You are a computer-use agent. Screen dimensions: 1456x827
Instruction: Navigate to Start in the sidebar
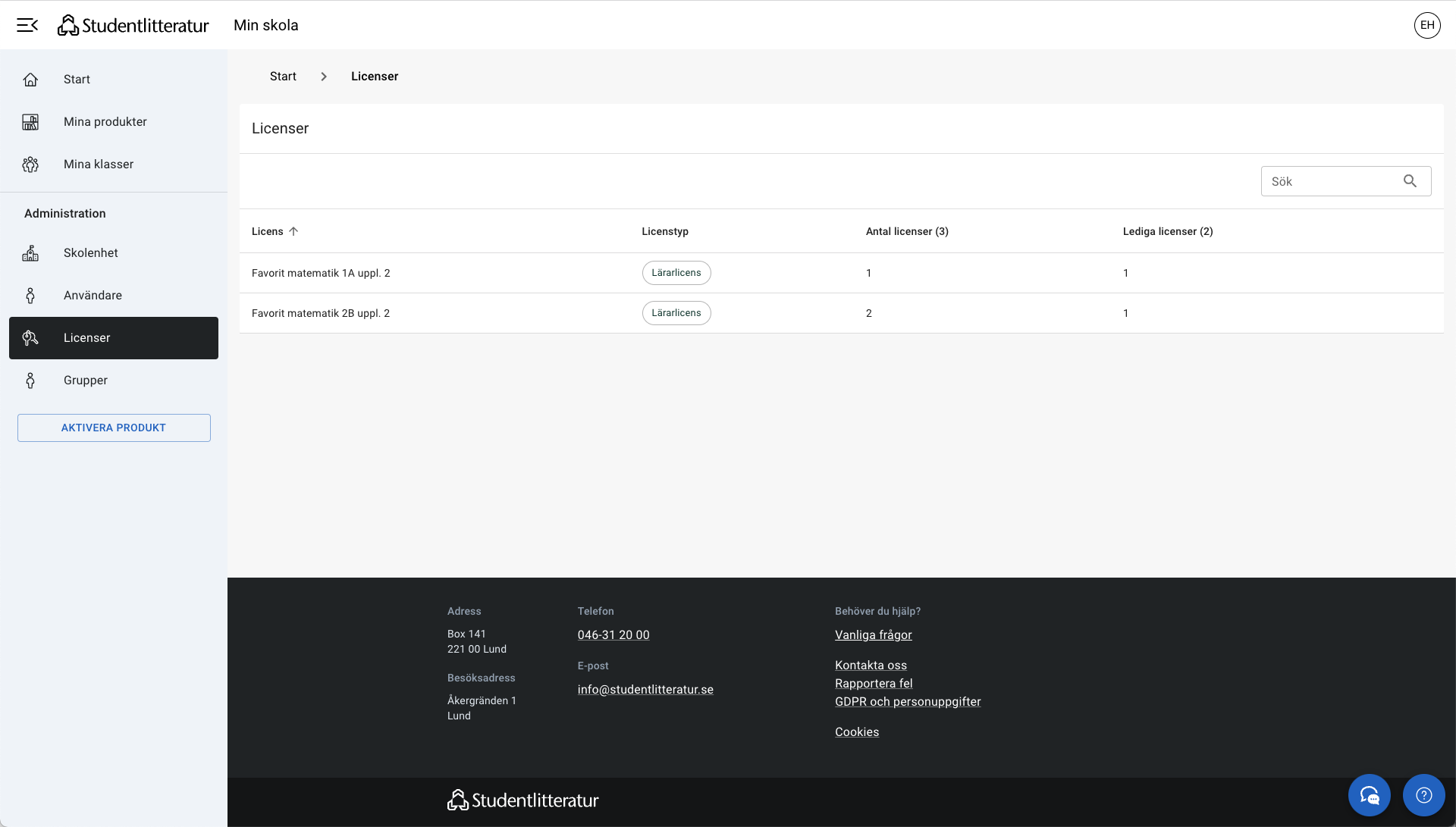click(x=77, y=80)
